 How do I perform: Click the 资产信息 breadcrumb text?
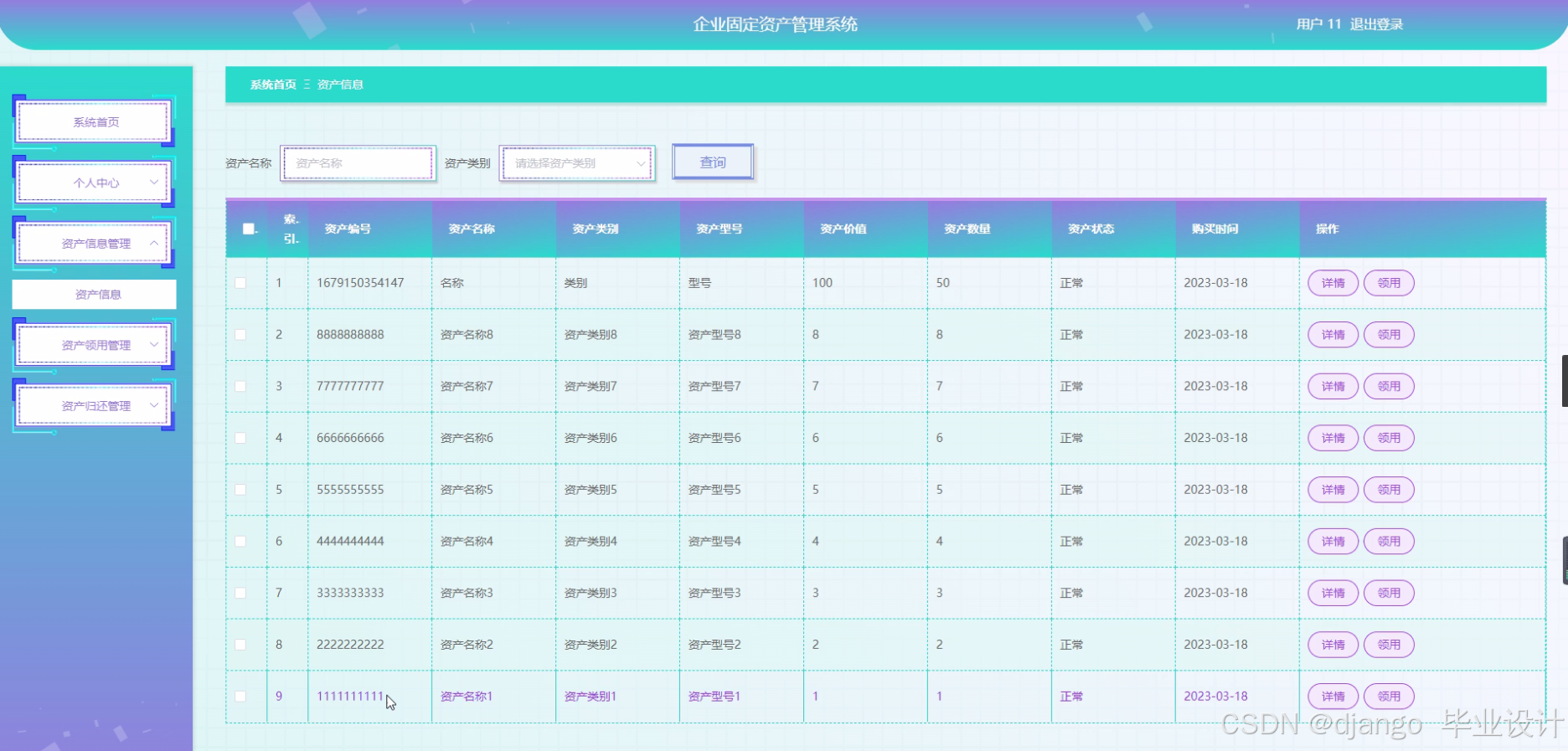[340, 85]
